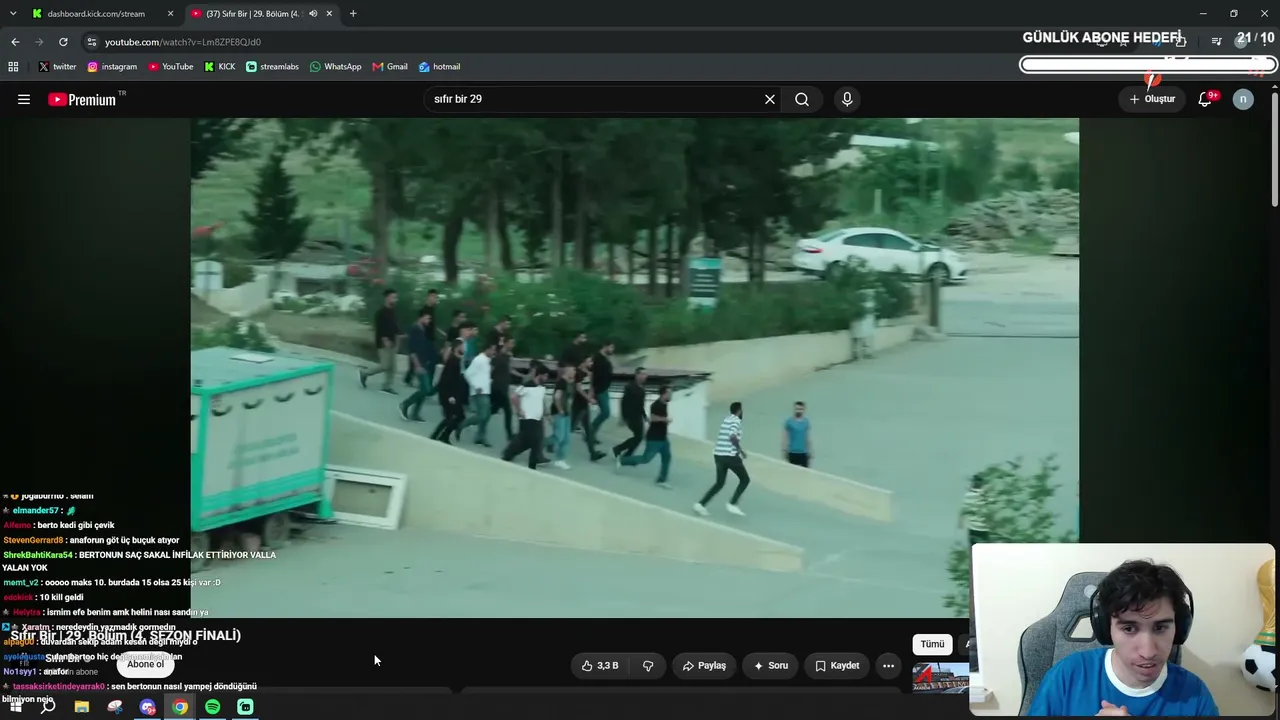This screenshot has height=720, width=1280.
Task: Go back with the browser back arrow
Action: coord(15,42)
